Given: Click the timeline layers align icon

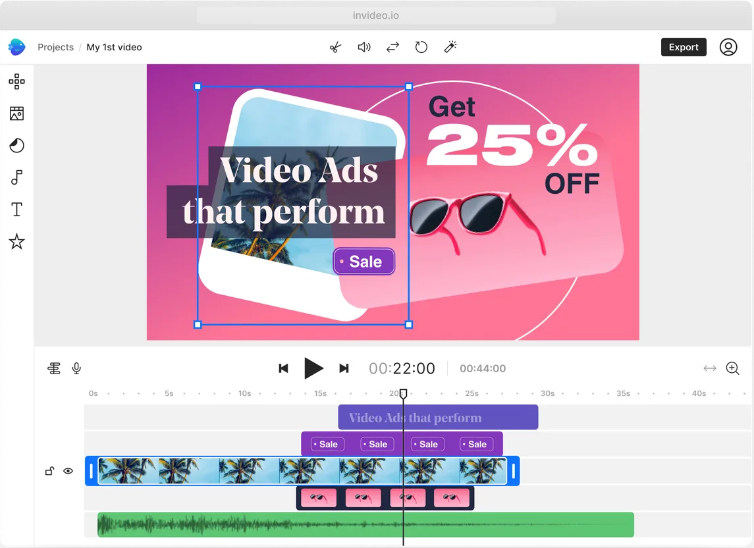Looking at the screenshot, I should tap(54, 368).
